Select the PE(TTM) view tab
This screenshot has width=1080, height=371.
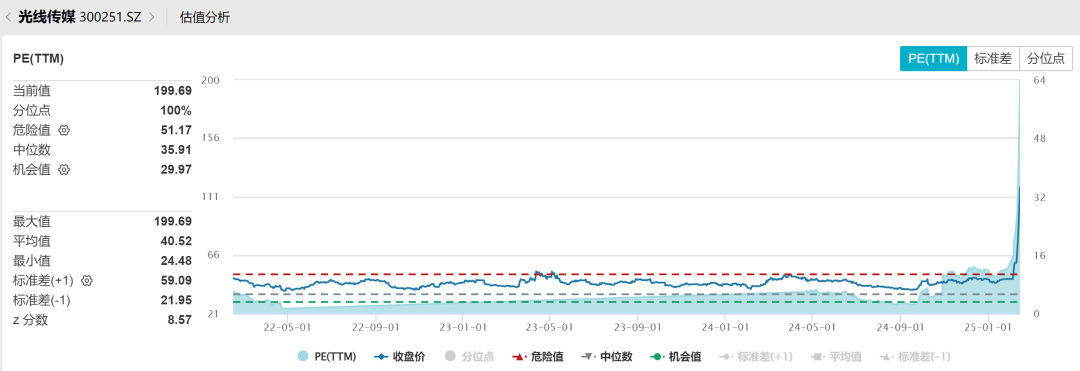coord(933,59)
